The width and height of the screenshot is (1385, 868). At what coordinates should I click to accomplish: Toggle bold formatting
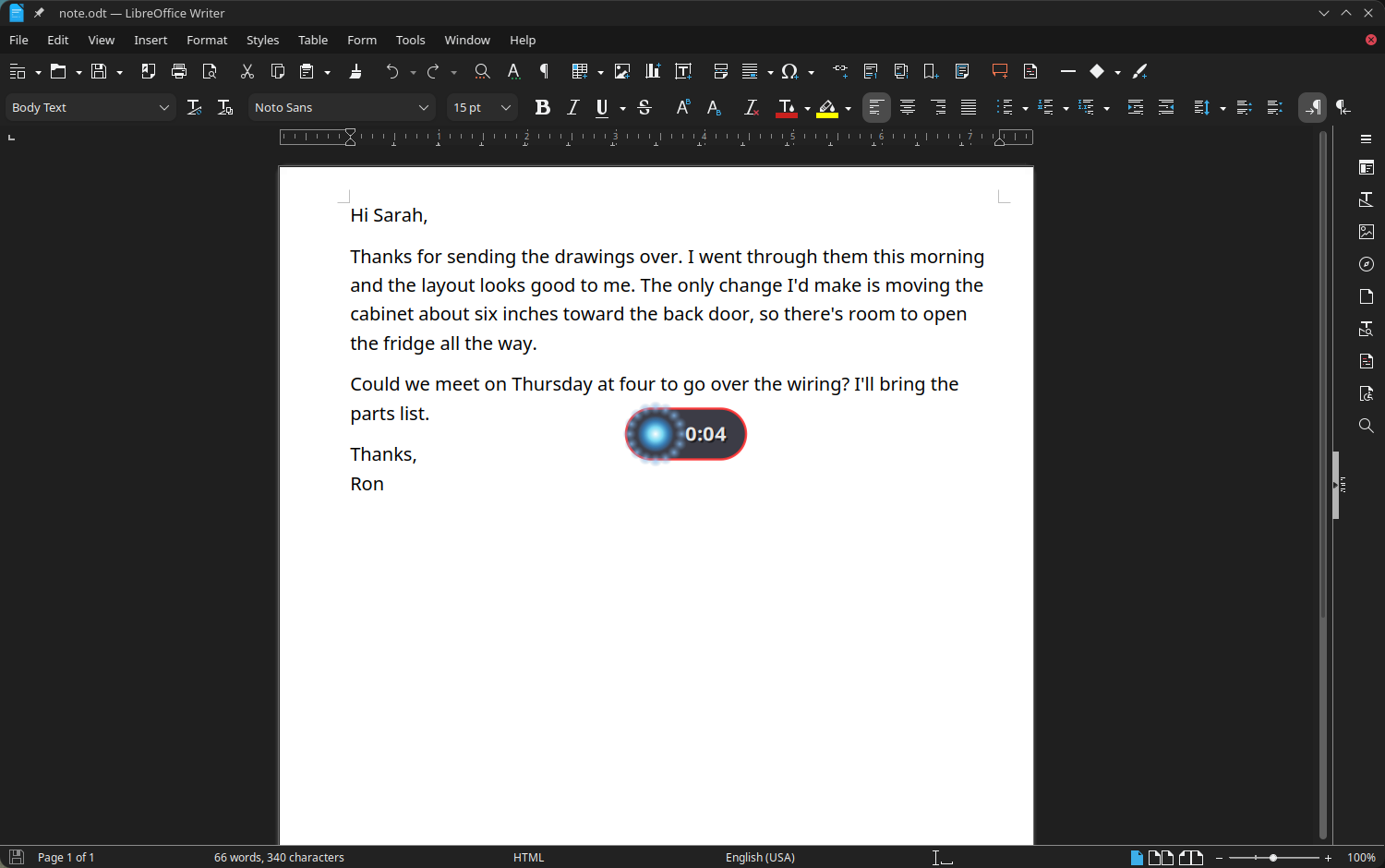tap(543, 108)
